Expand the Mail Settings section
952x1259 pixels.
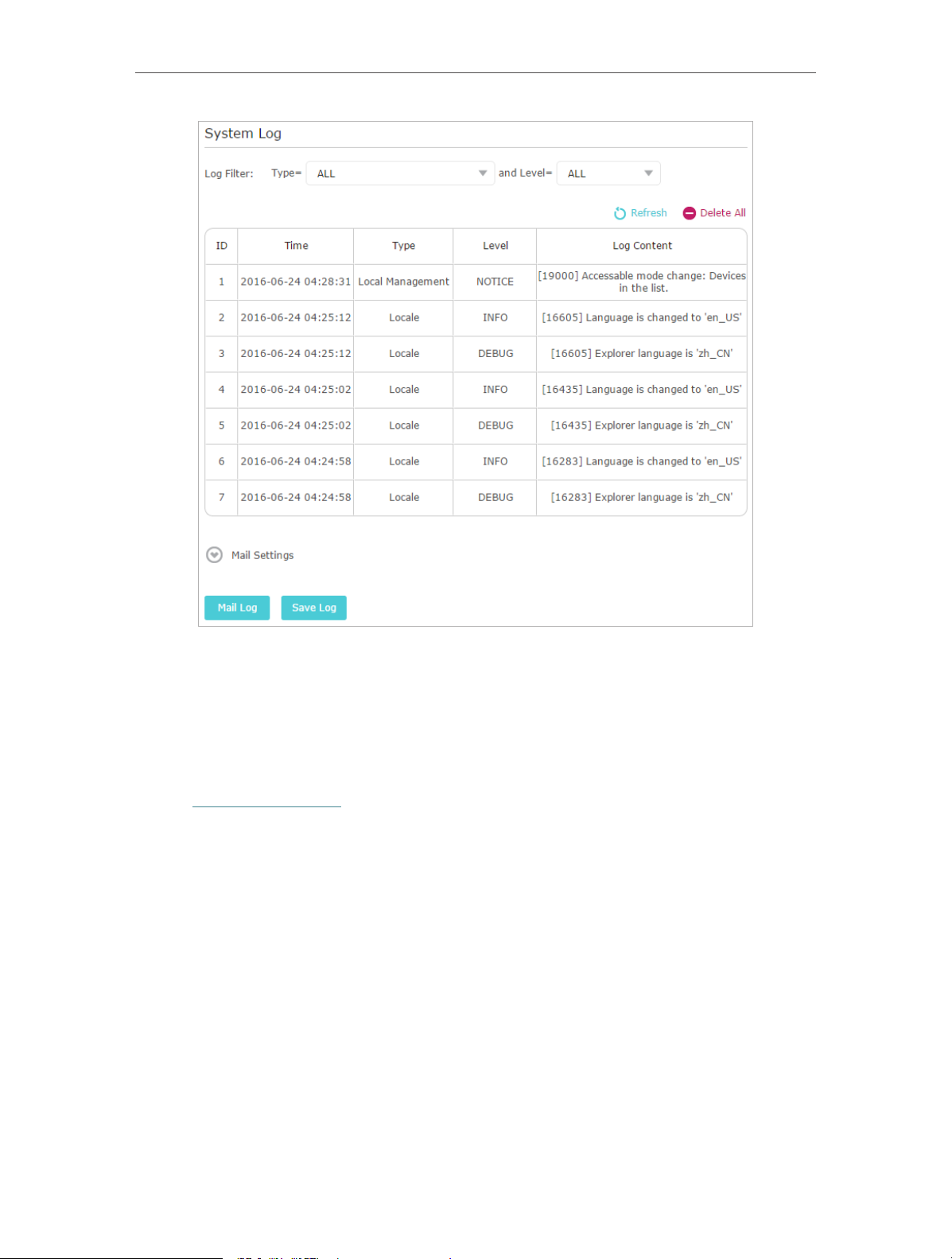tap(214, 555)
